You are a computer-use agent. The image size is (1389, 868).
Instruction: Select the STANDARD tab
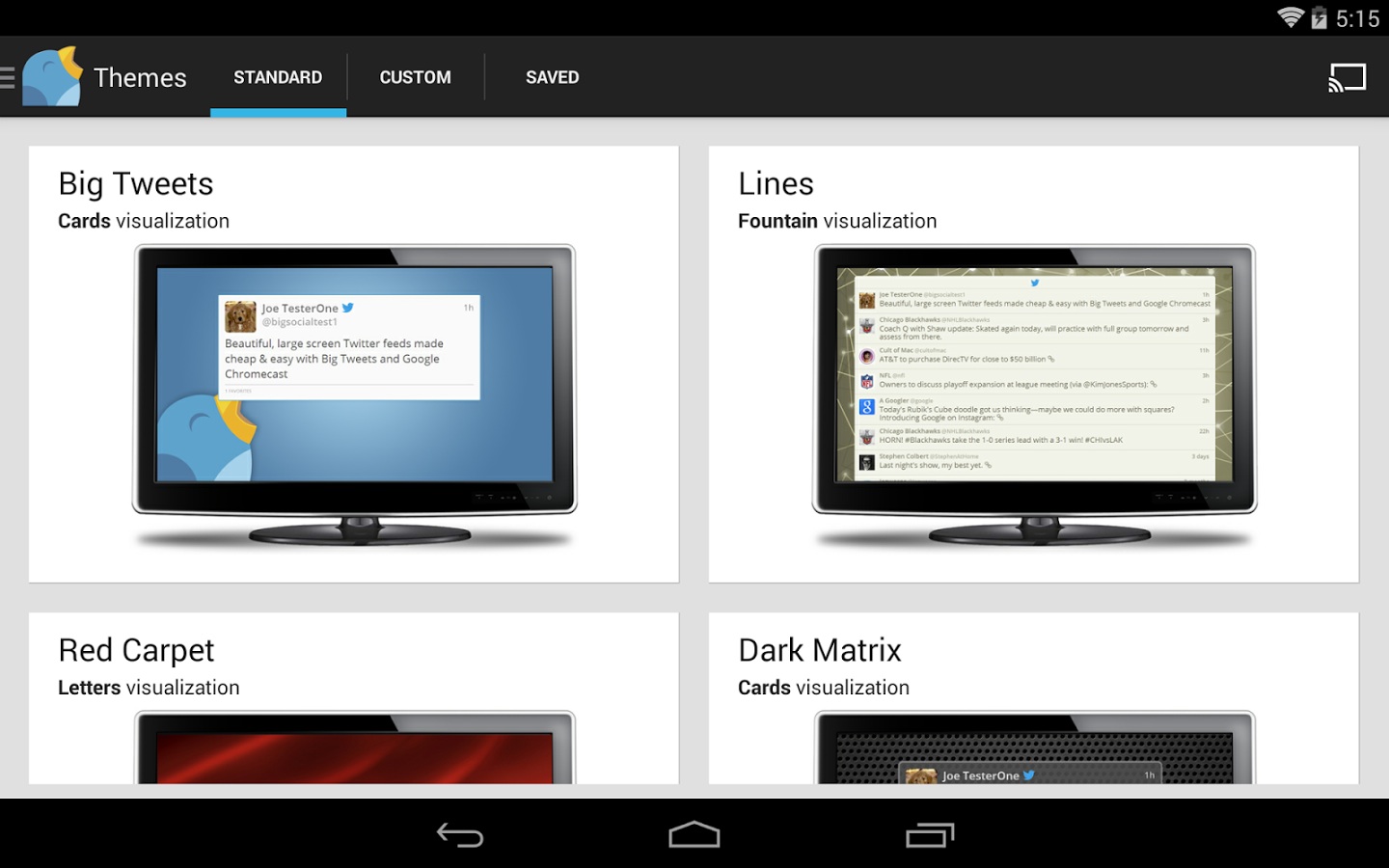277,77
